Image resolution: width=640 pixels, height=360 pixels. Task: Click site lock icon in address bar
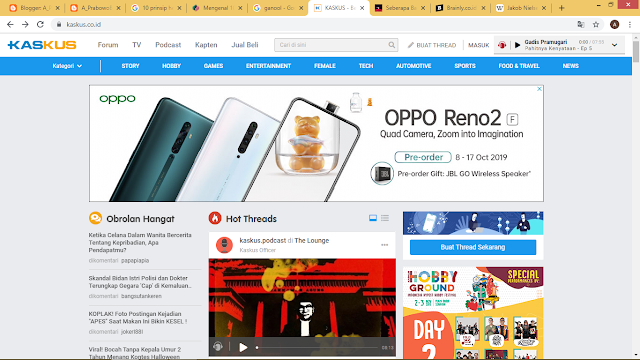59,24
